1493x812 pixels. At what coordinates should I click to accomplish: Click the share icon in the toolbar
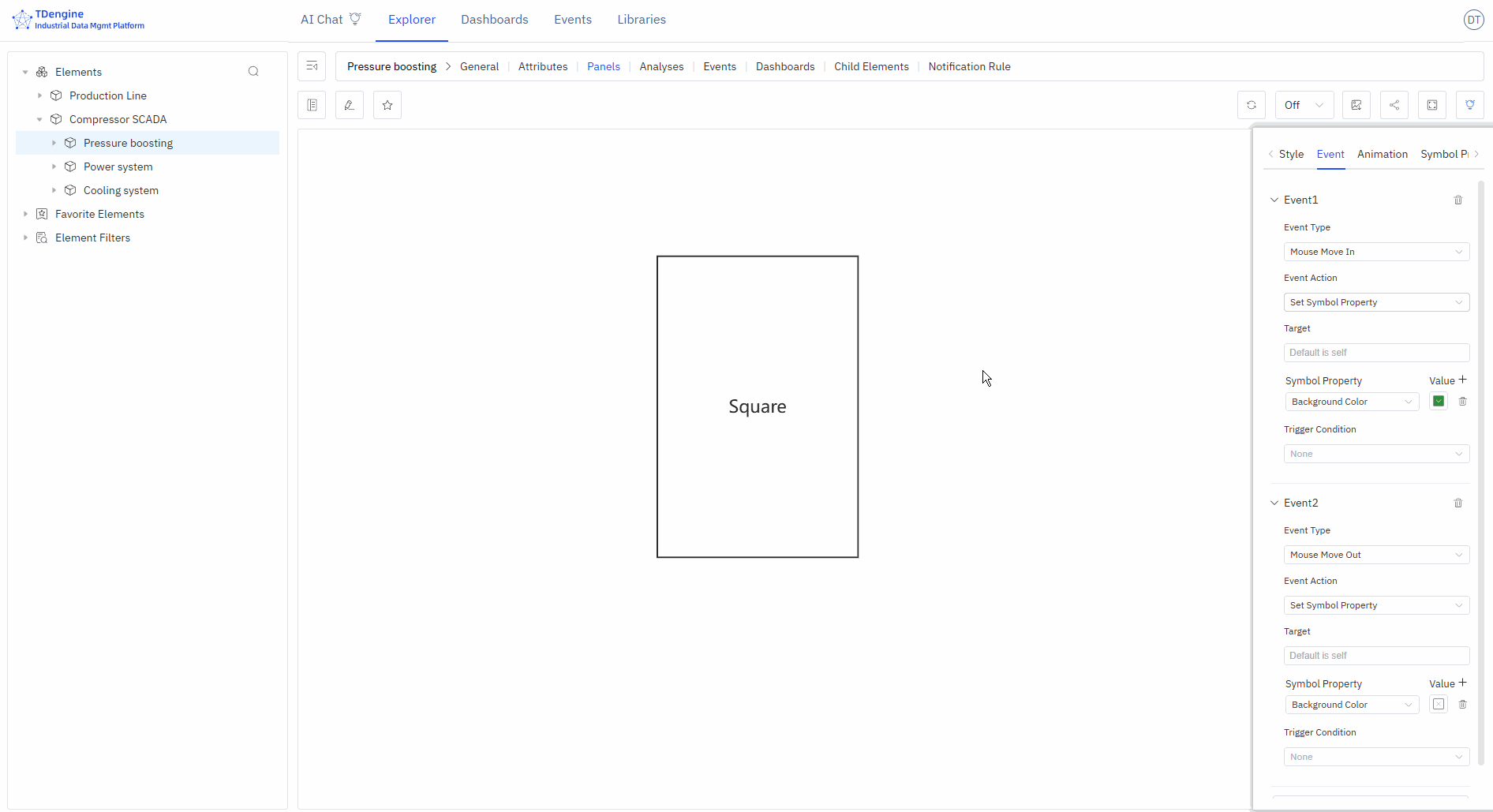[1394, 105]
